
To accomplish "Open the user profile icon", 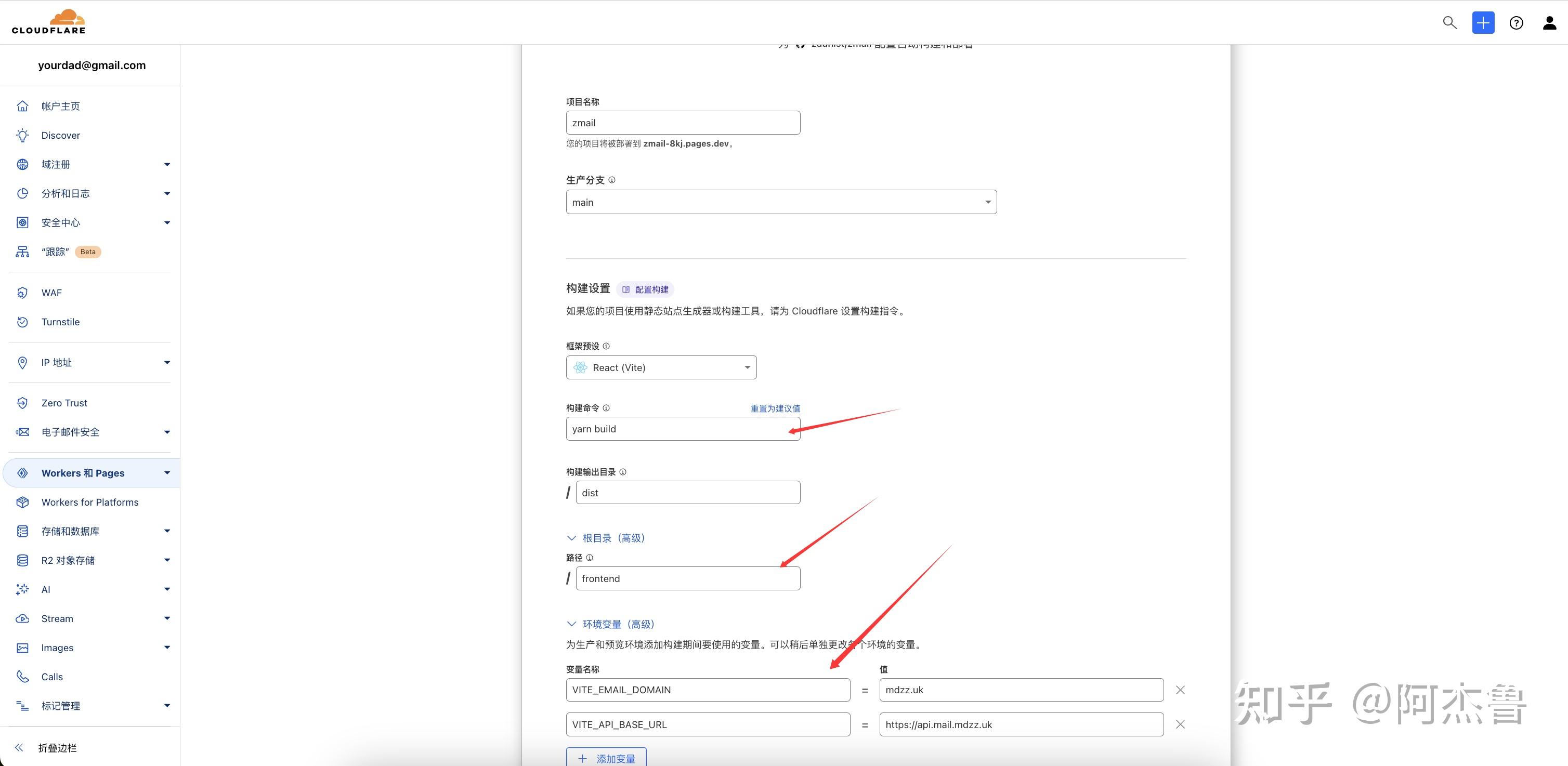I will tap(1549, 23).
